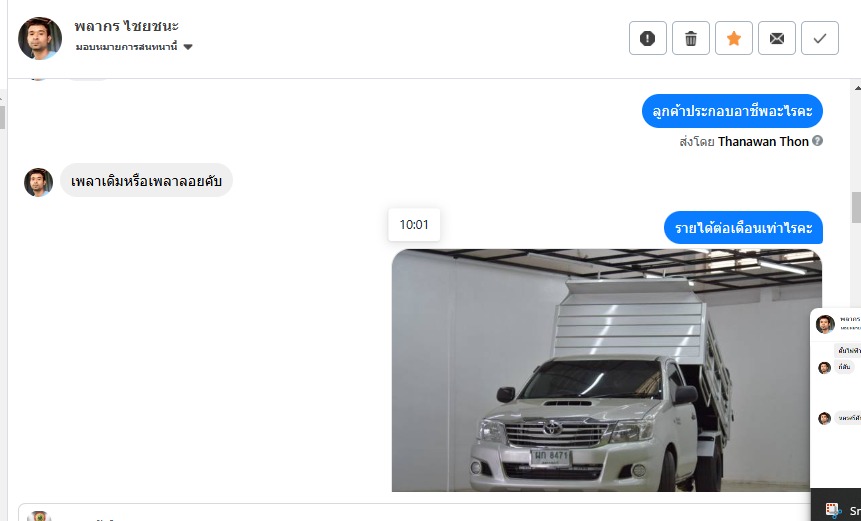Click the customer name พลากร ไชยชนะ
The image size is (861, 521).
tap(127, 26)
